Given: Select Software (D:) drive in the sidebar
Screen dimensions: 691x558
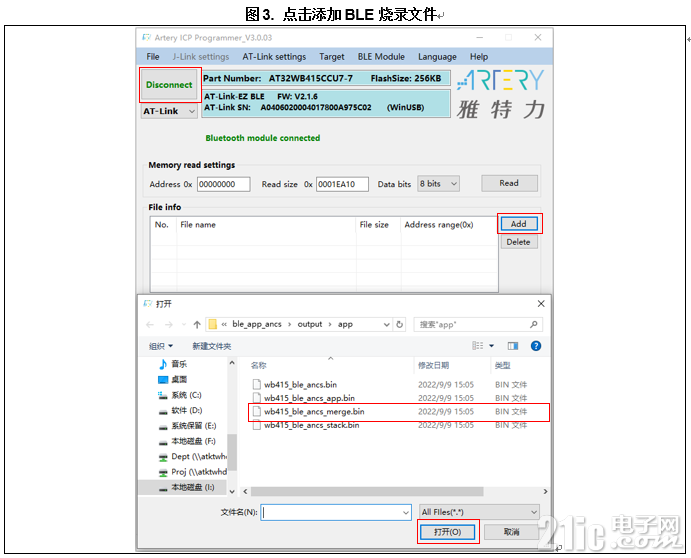Looking at the screenshot, I should point(186,410).
